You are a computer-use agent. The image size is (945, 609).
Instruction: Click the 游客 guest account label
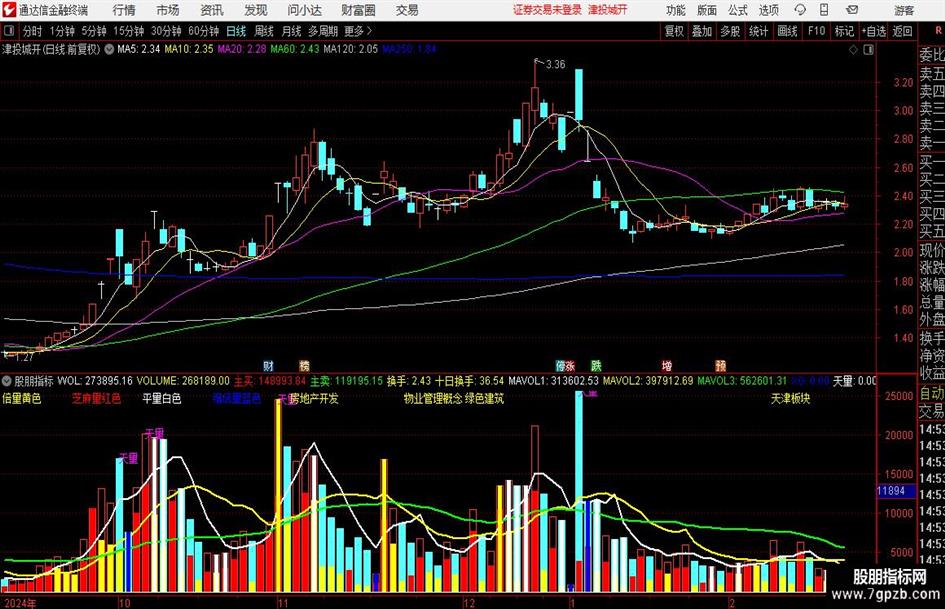(x=904, y=10)
